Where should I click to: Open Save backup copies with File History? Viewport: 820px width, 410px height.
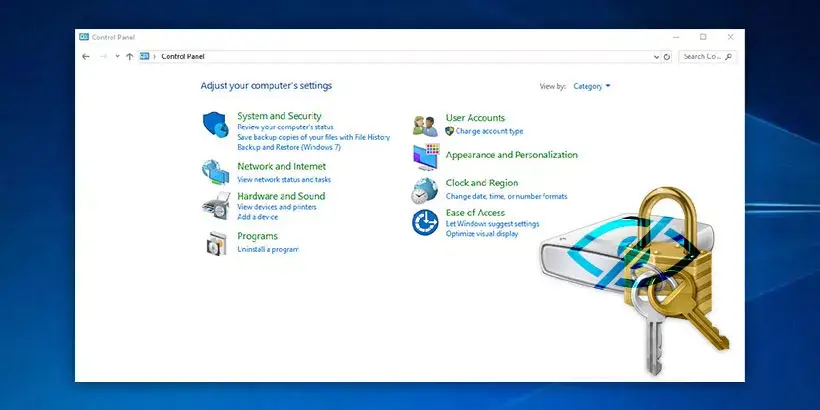[x=314, y=137]
